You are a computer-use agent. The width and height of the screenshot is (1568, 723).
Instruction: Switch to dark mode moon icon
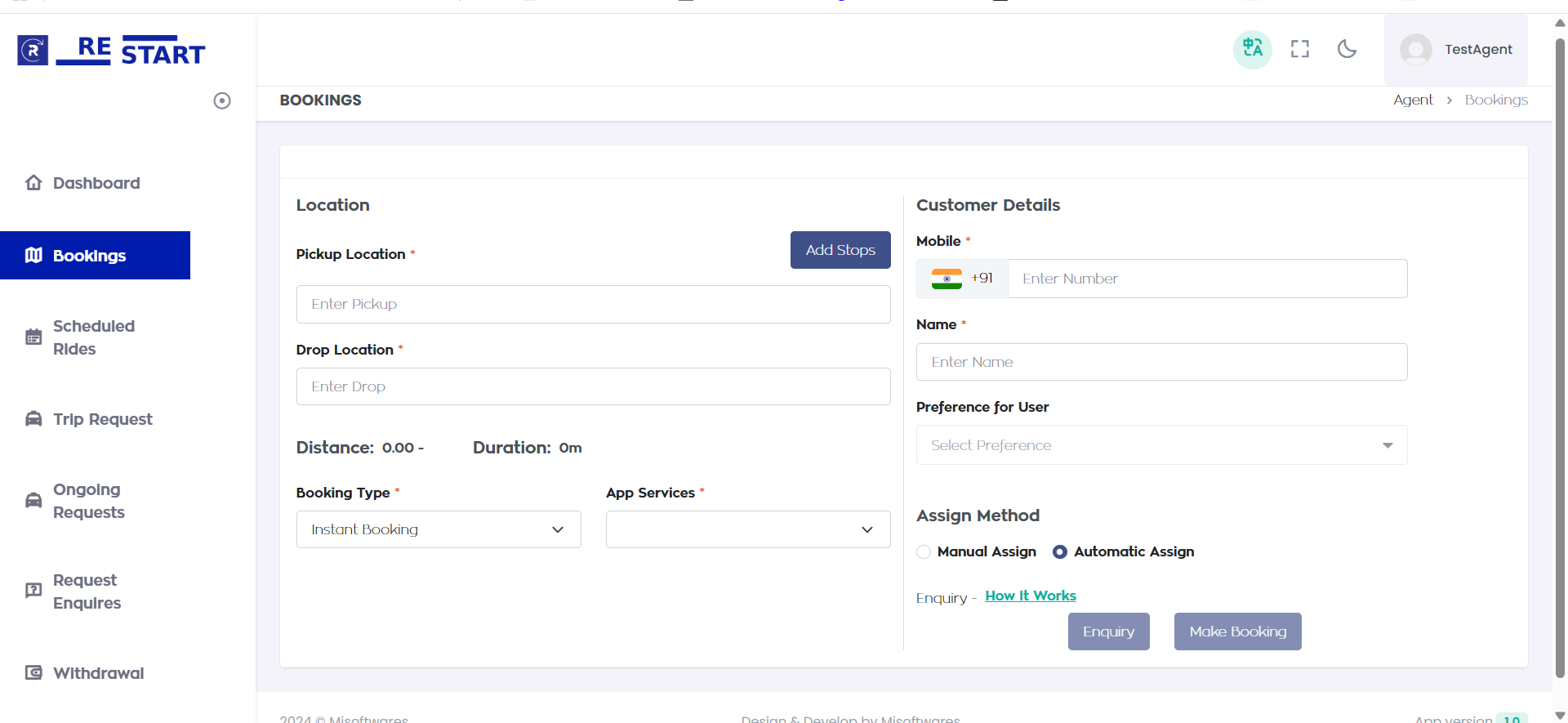coord(1347,49)
